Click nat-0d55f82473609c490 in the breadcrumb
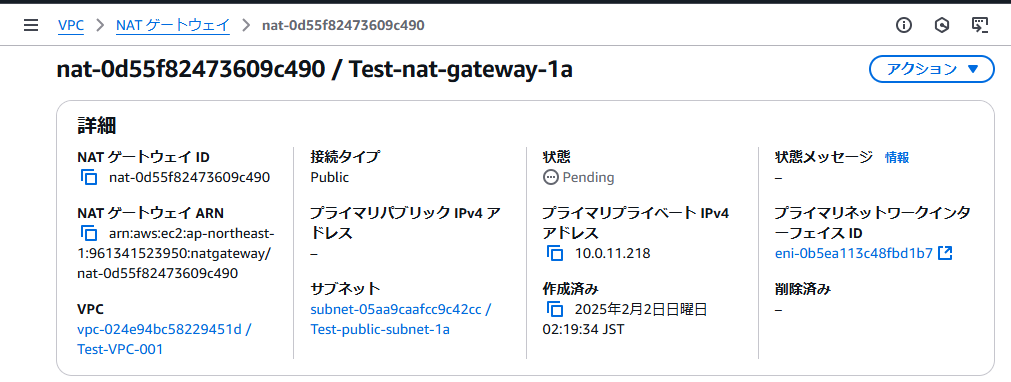 (343, 25)
